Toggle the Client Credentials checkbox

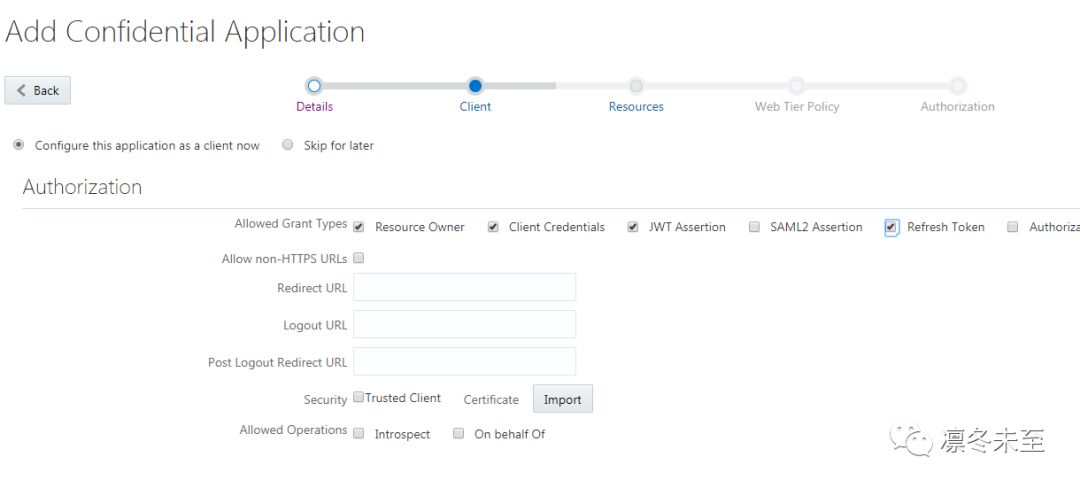[x=493, y=227]
